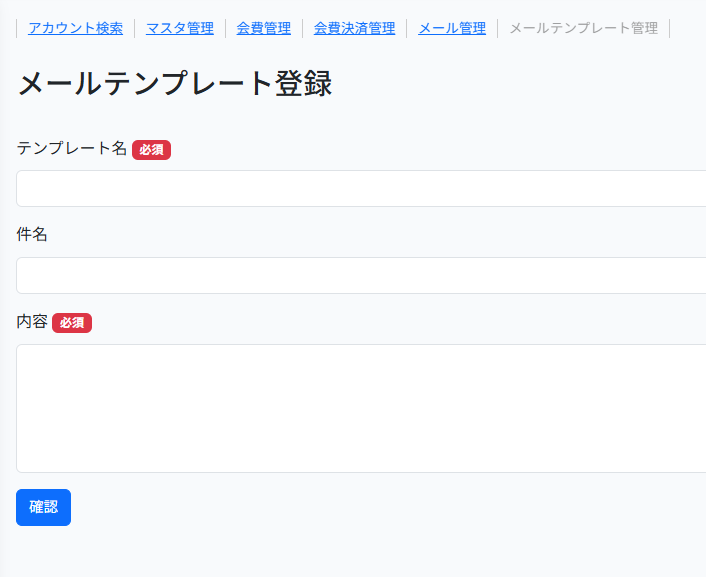The image size is (706, 577).
Task: Select the 会費管理 menu link
Action: click(264, 28)
